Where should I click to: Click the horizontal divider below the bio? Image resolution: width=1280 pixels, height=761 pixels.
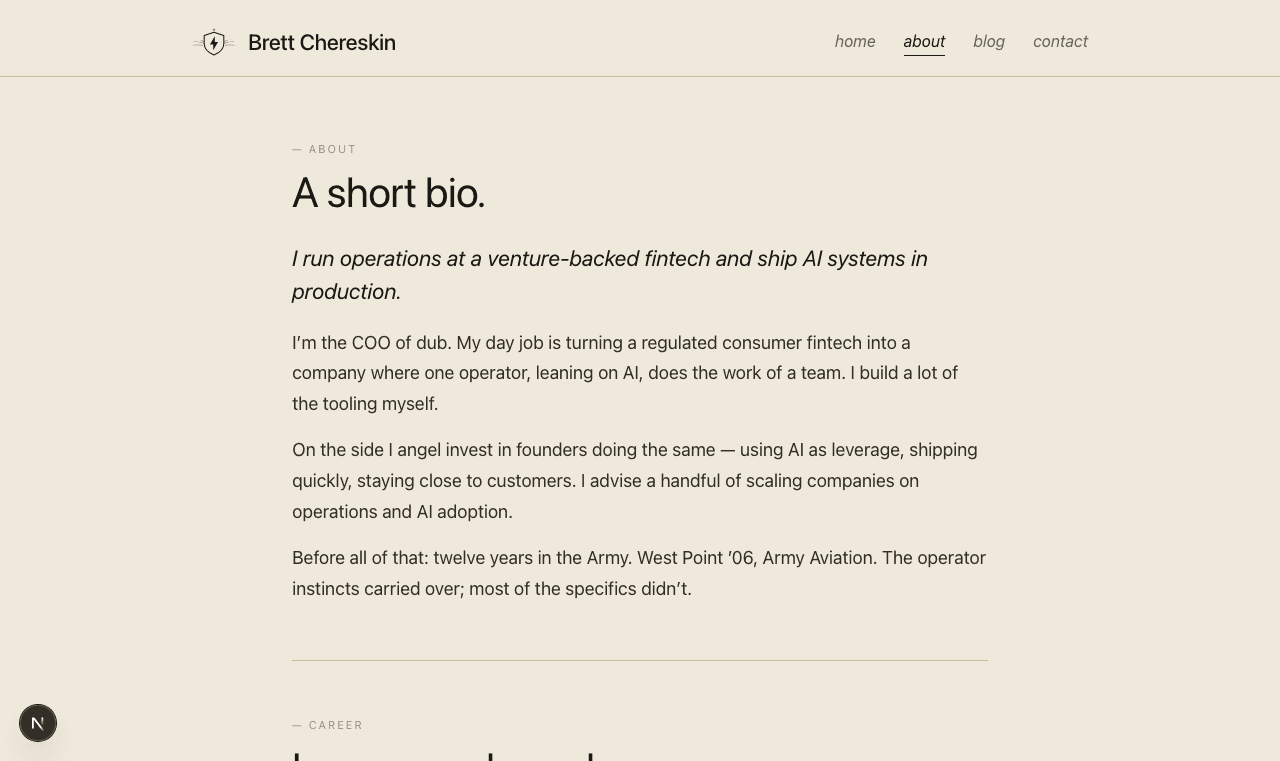click(x=640, y=661)
